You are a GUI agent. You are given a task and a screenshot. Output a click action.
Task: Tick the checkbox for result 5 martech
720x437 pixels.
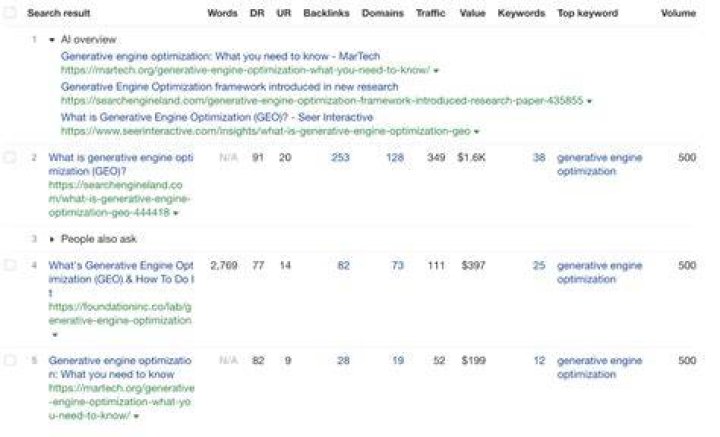[10, 360]
